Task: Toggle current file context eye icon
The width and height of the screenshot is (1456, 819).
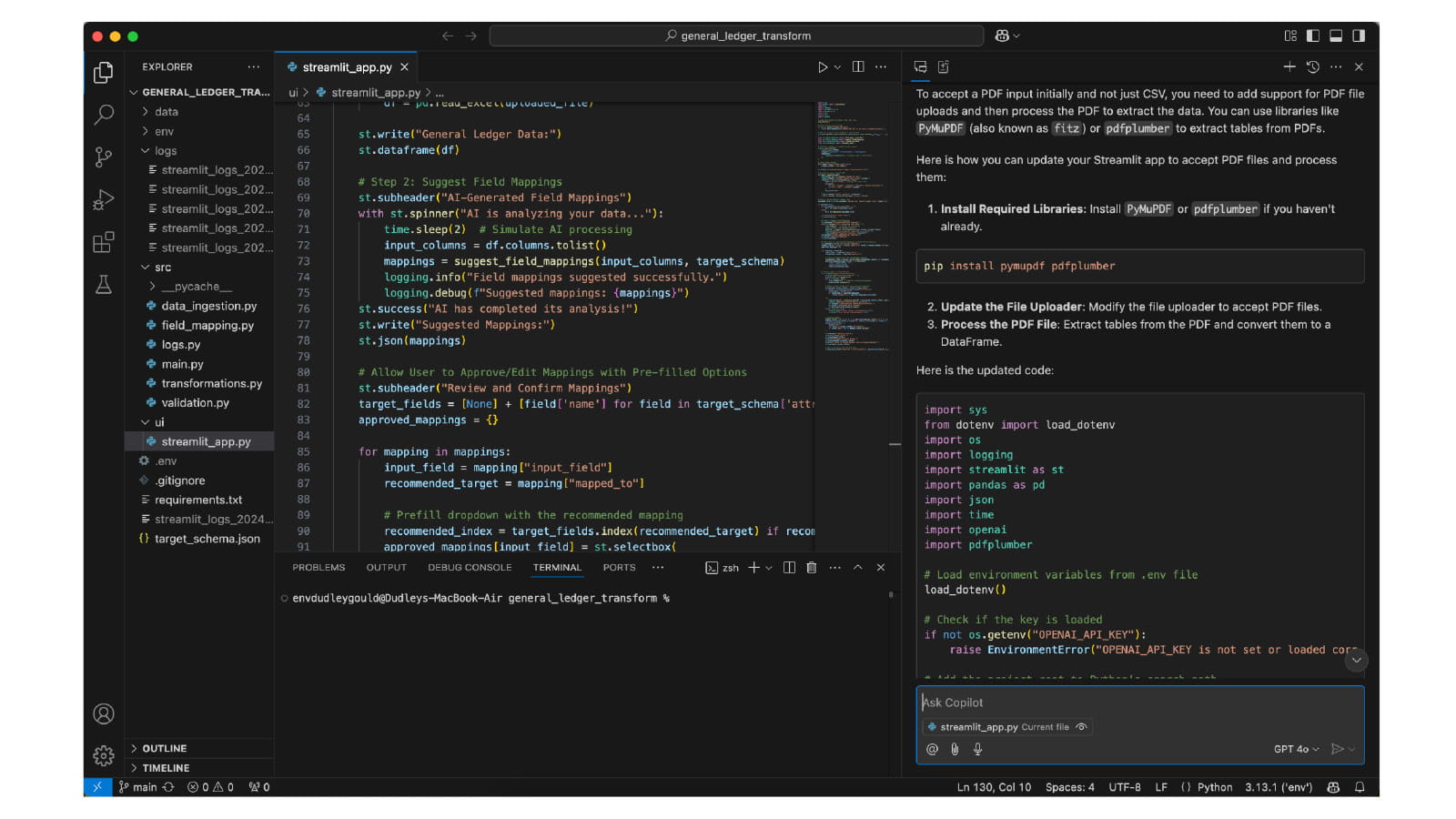Action: (x=1081, y=727)
